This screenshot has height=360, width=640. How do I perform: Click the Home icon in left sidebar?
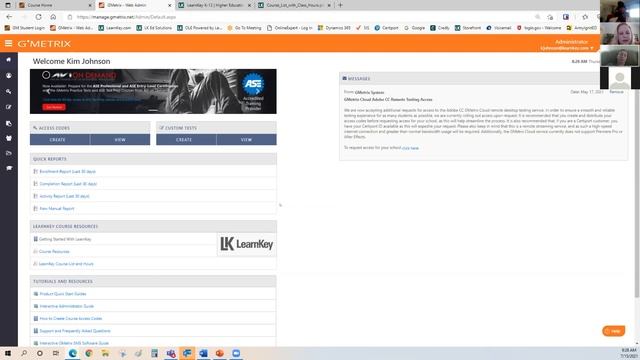pyautogui.click(x=9, y=60)
